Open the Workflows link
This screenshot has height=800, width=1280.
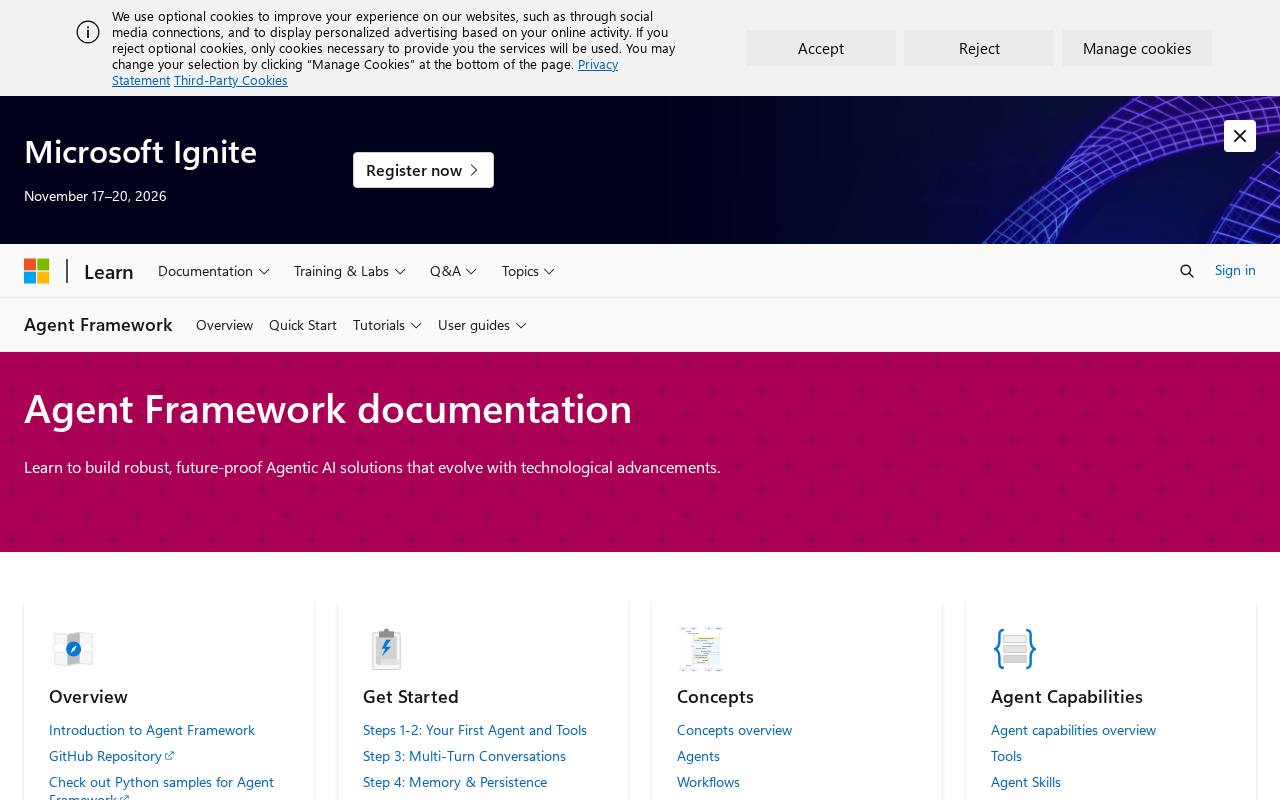(x=708, y=782)
